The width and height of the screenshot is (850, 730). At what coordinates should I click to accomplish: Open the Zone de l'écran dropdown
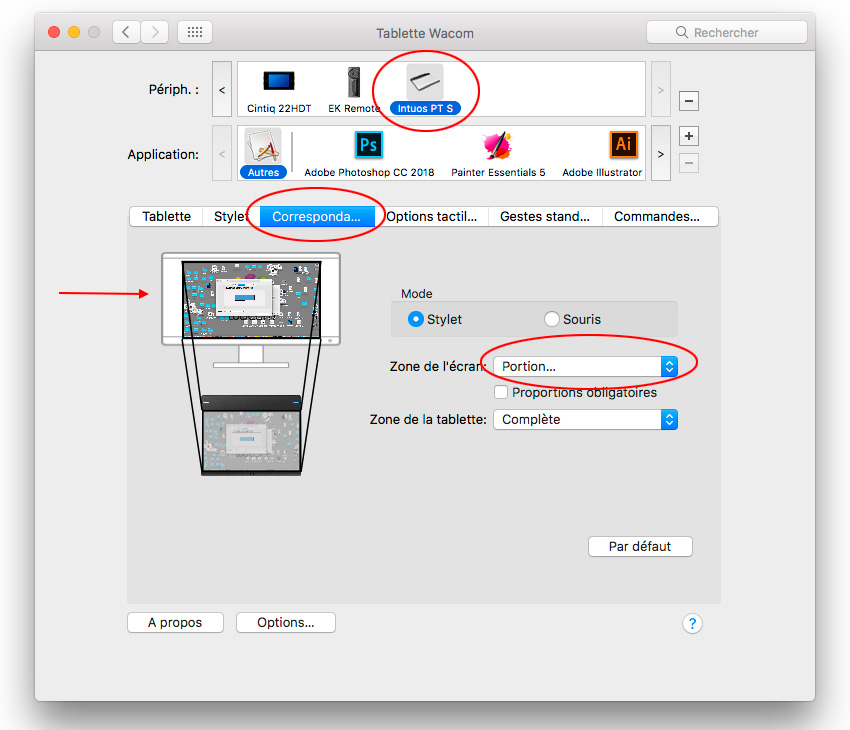(x=586, y=367)
